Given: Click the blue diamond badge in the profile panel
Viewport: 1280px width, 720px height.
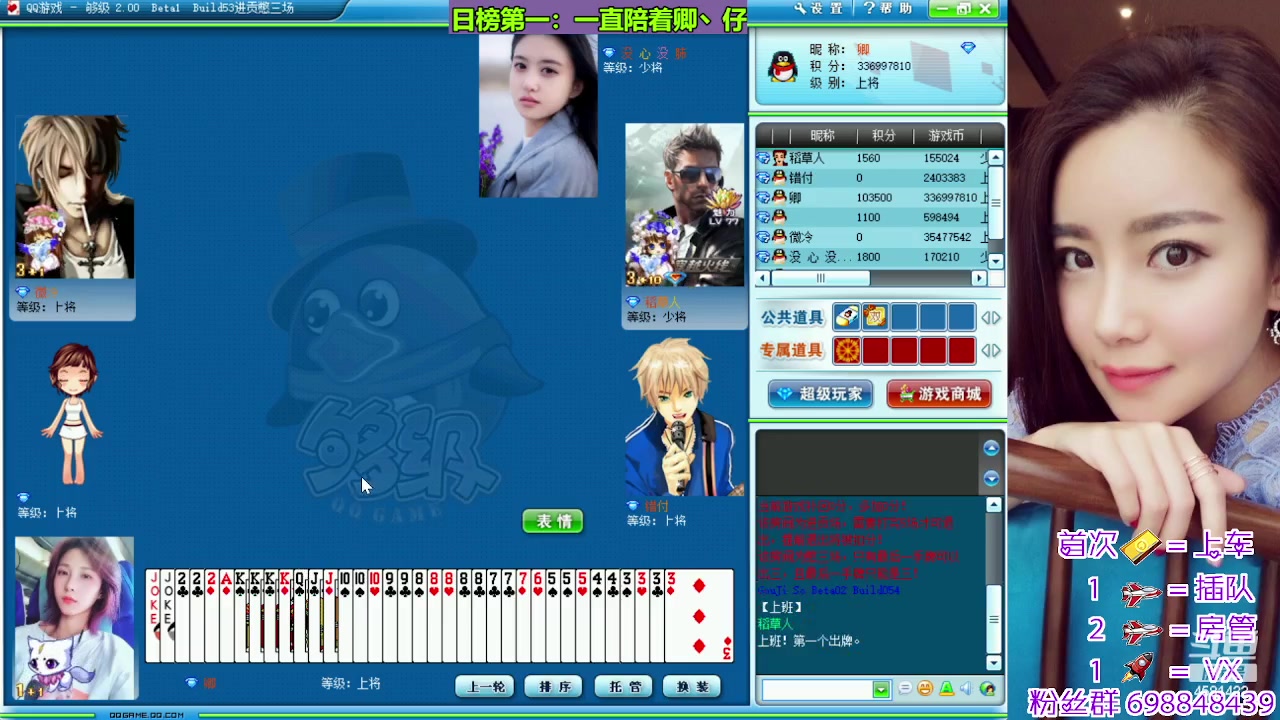Looking at the screenshot, I should coord(968,48).
